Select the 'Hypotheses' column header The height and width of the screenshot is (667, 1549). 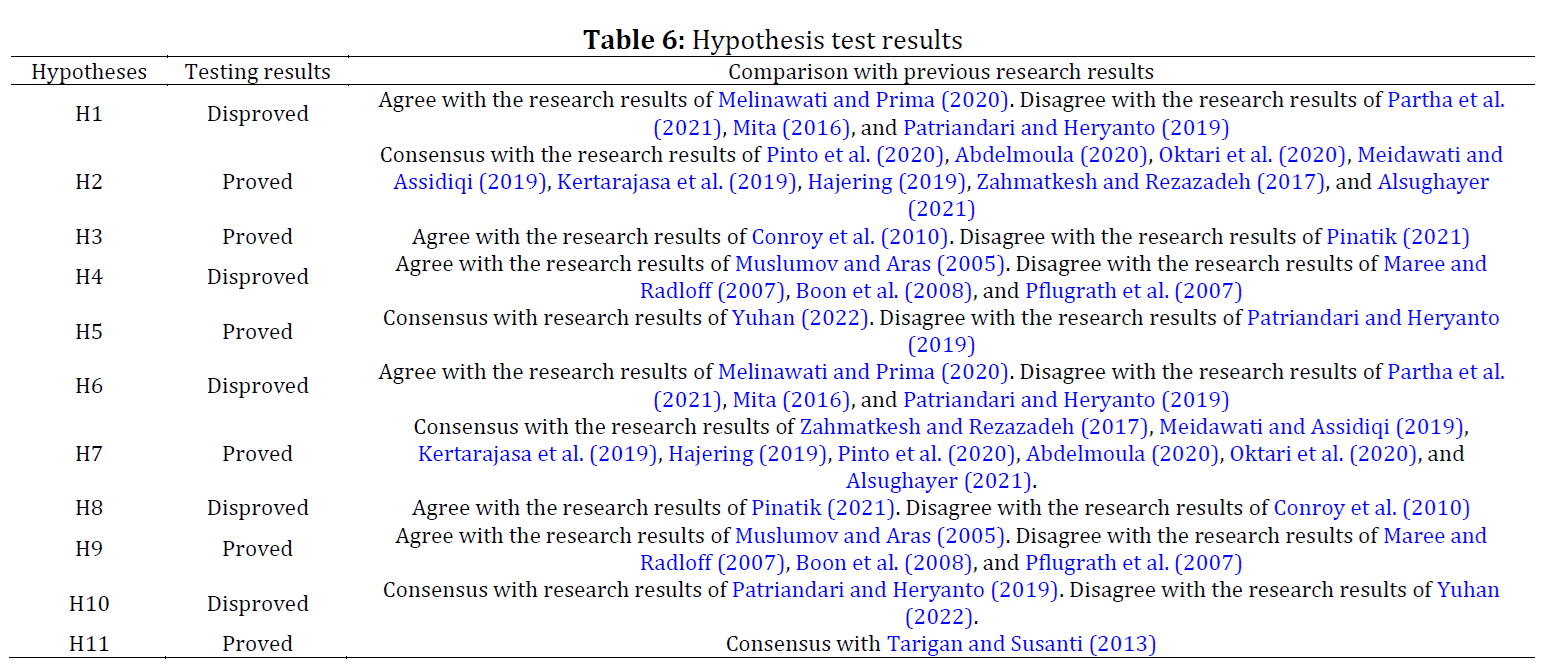click(x=89, y=72)
